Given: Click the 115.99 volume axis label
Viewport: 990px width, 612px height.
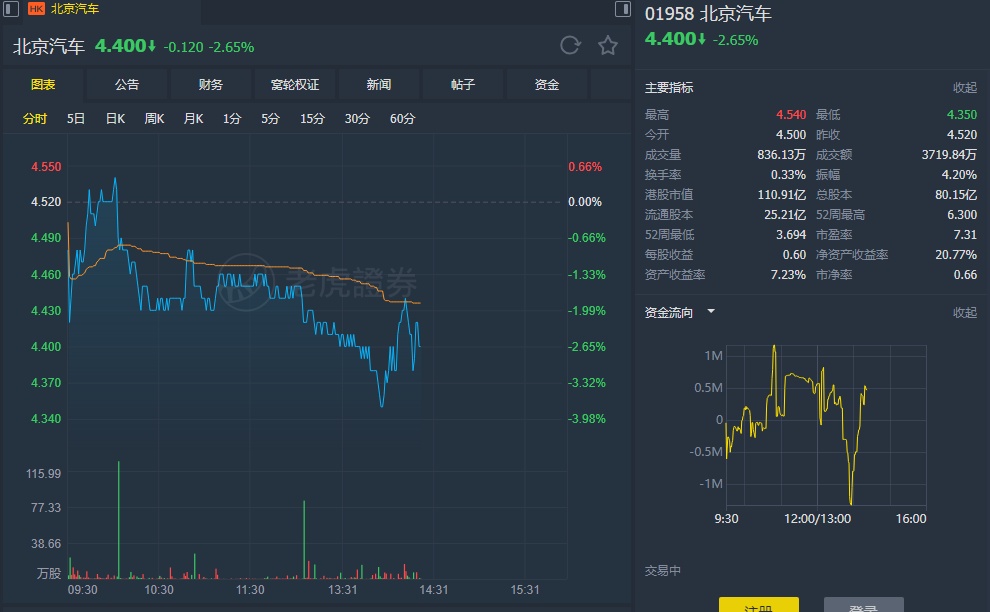Looking at the screenshot, I should [x=44, y=474].
